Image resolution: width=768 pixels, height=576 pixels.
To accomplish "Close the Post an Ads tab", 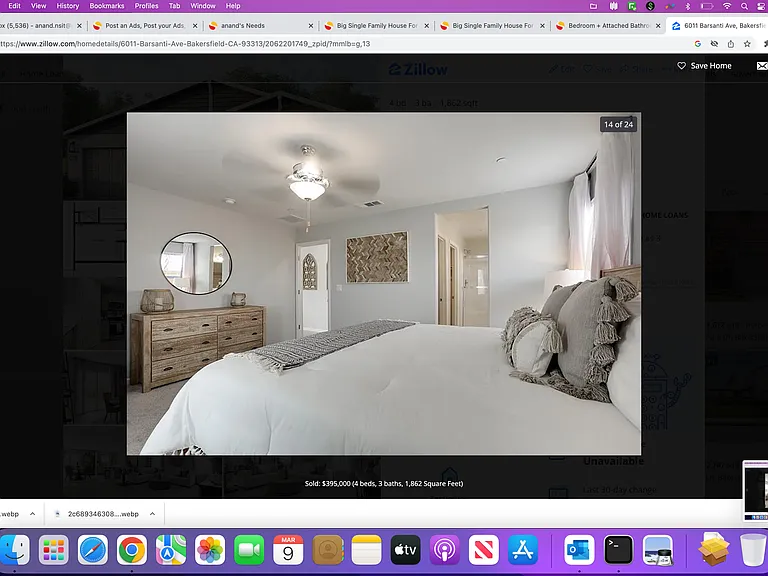I will 195,25.
